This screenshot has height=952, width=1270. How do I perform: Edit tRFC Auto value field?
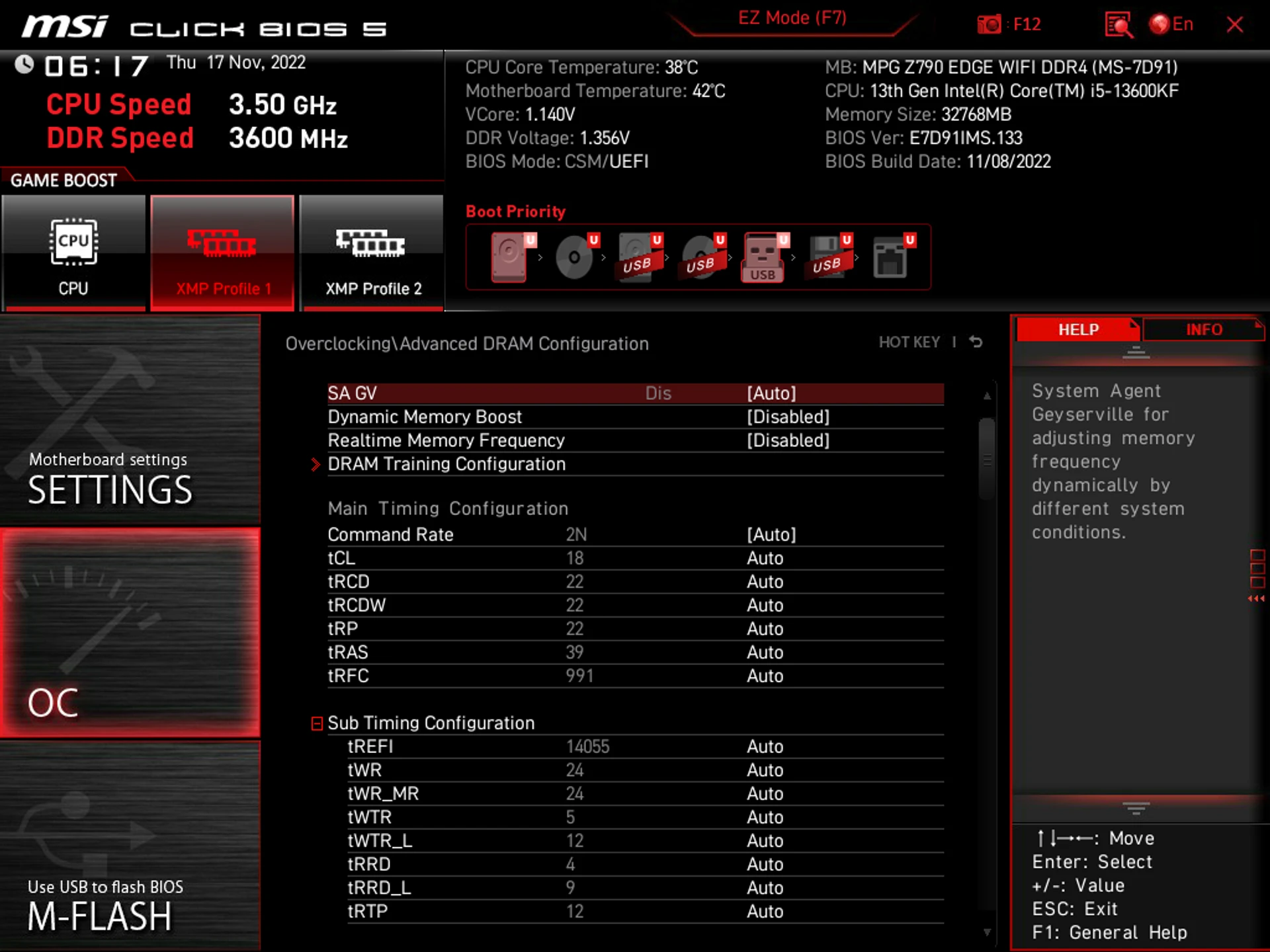pyautogui.click(x=765, y=676)
